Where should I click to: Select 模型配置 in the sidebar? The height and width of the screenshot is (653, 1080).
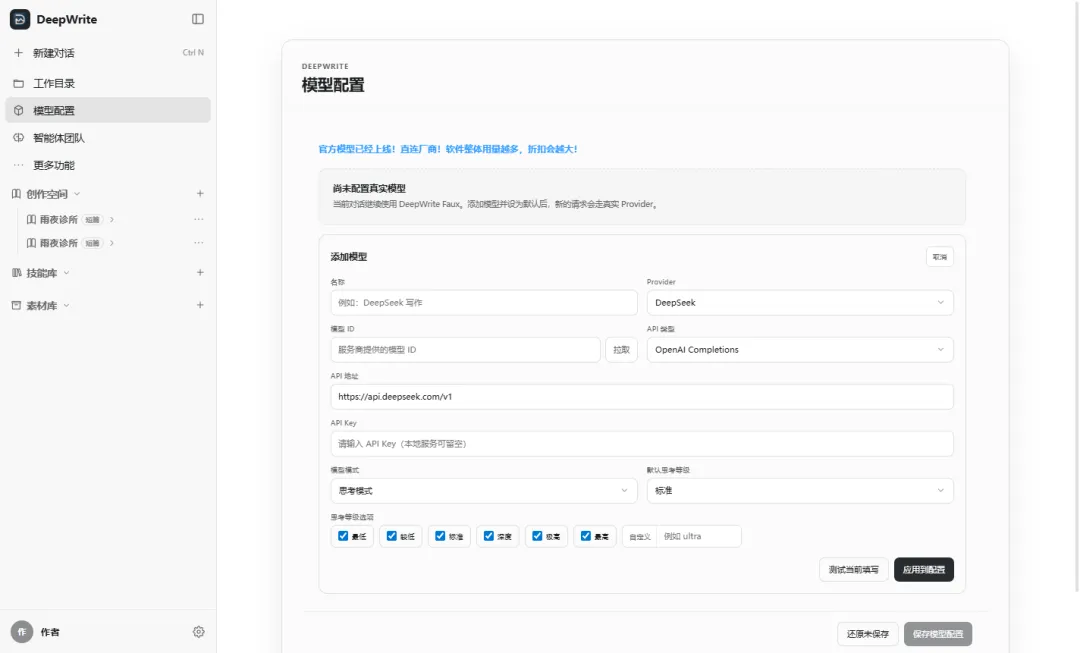coord(108,110)
